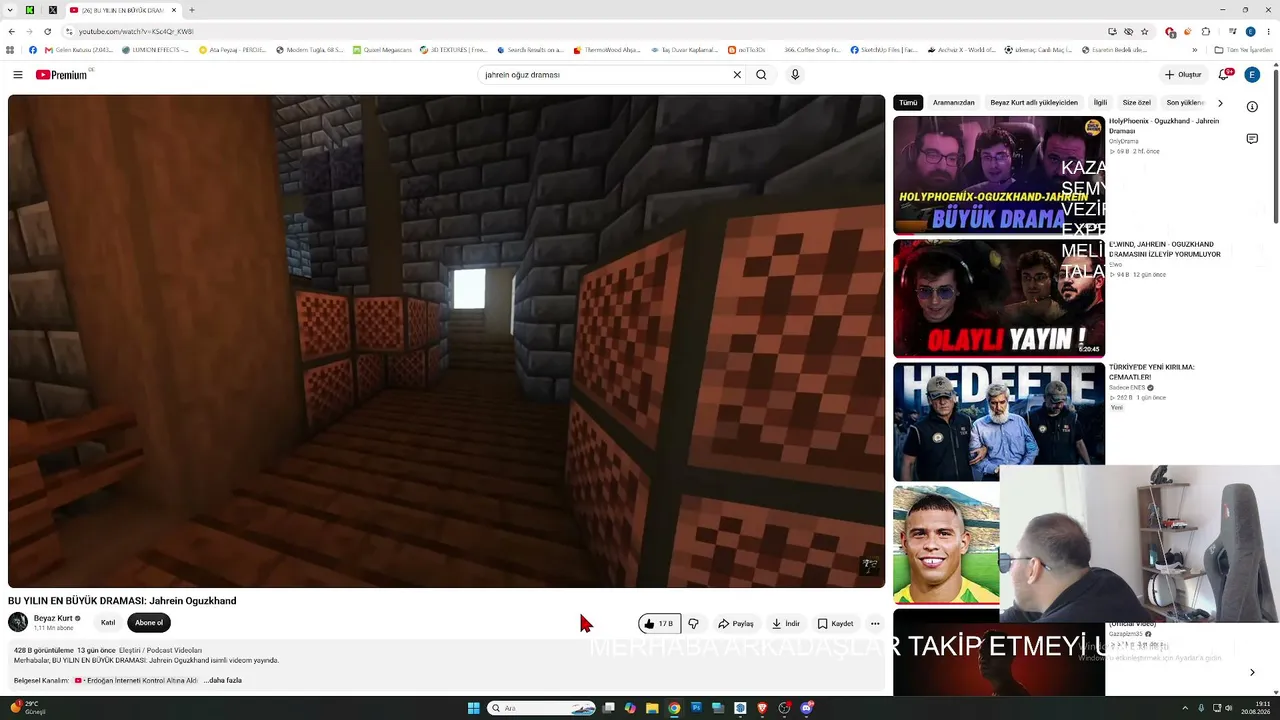This screenshot has width=1280, height=720.
Task: Switch to the active YouTube browser tab
Action: pos(122,10)
